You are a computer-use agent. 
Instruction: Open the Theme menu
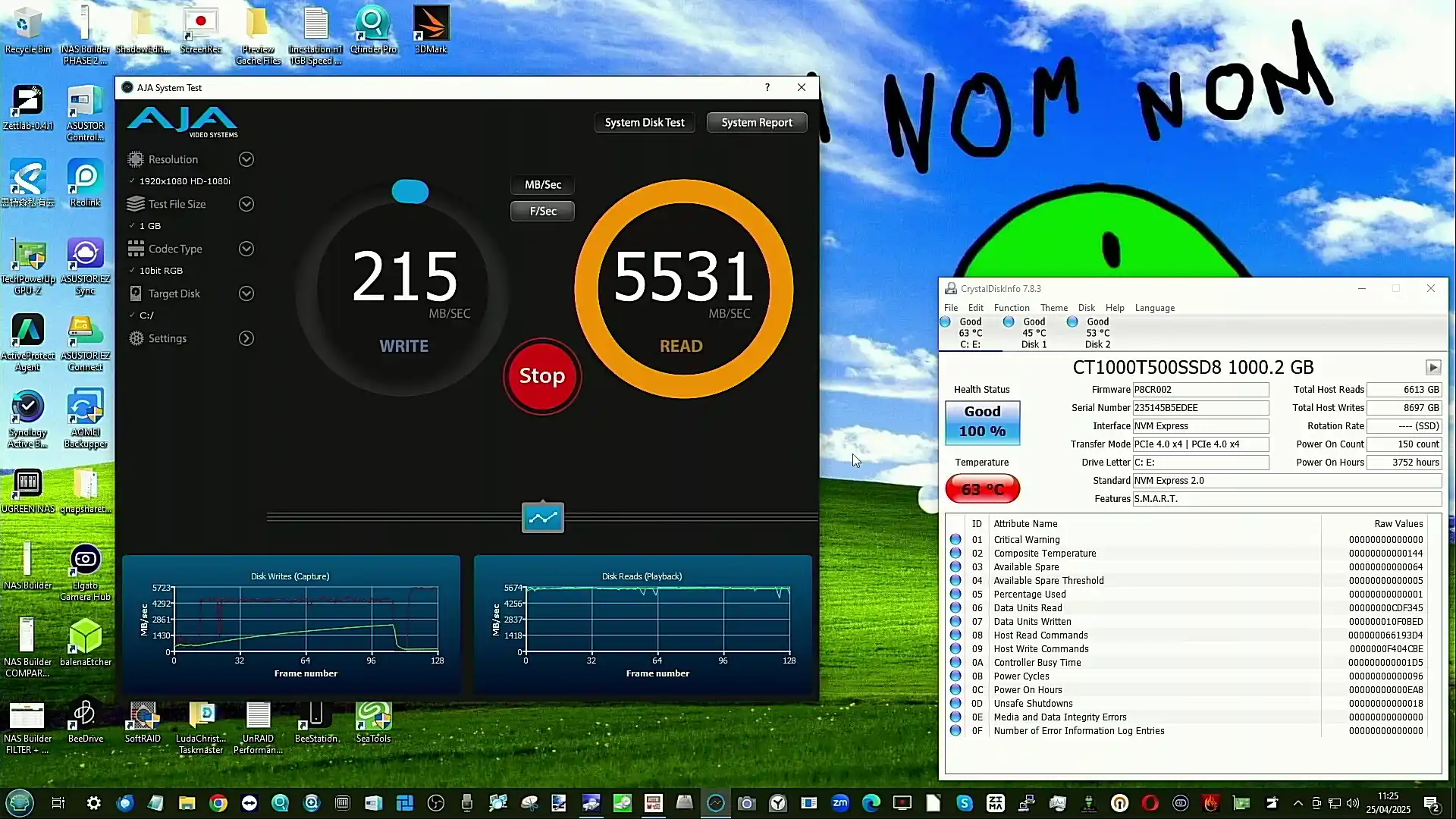[1054, 308]
